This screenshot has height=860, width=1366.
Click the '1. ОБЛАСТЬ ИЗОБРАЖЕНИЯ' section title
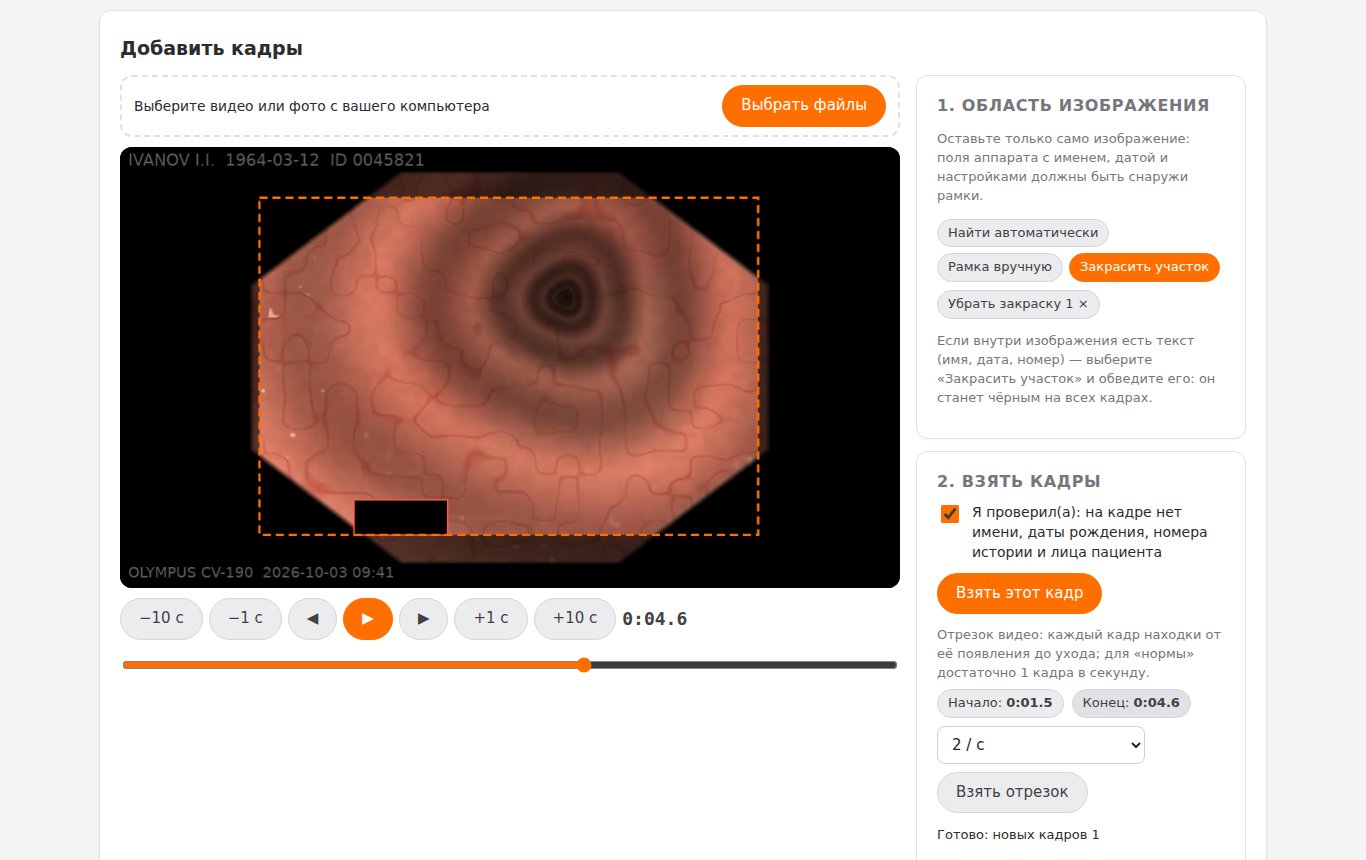[1073, 105]
